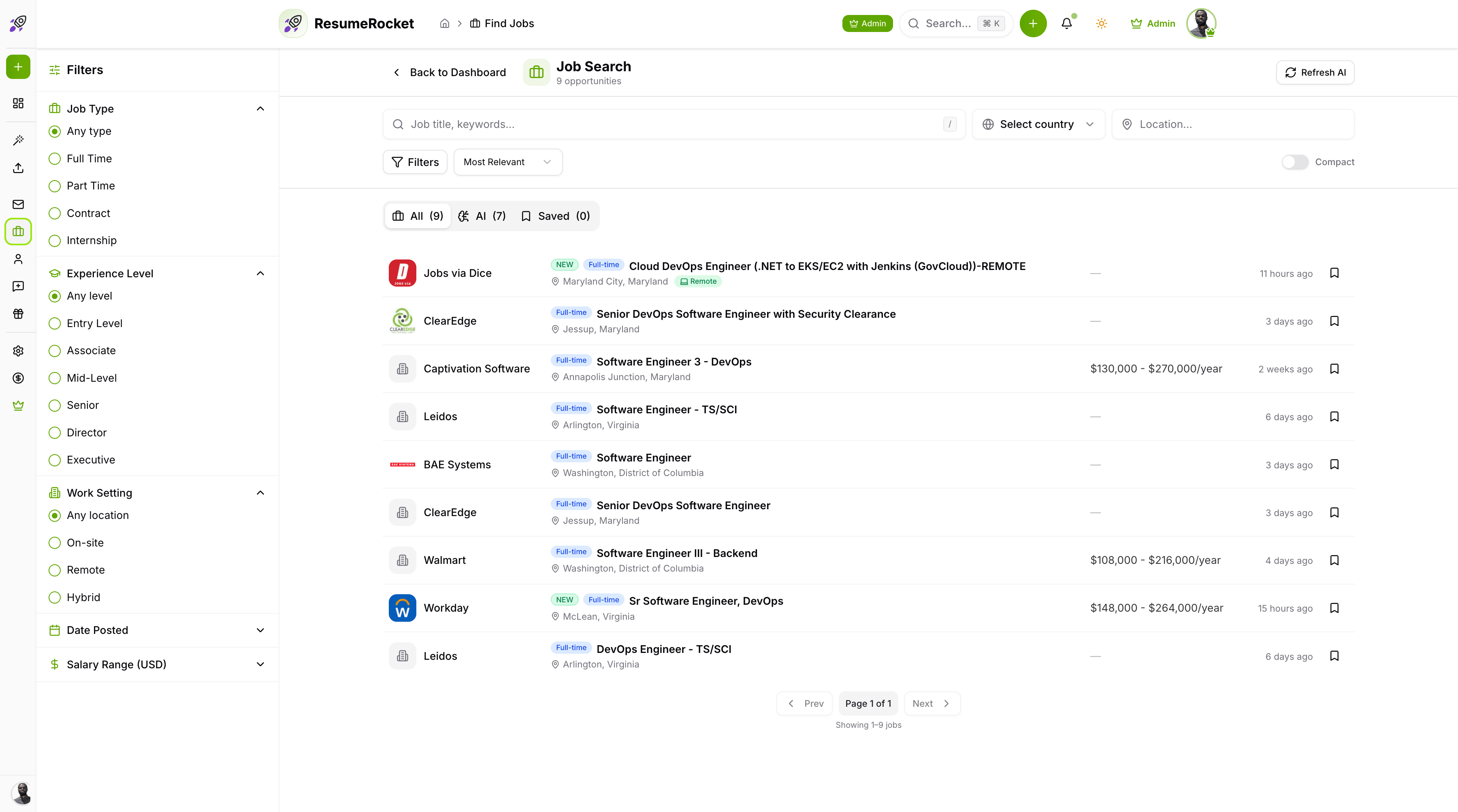This screenshot has width=1458, height=812.
Task: Switch to the Saved jobs tab
Action: point(555,216)
